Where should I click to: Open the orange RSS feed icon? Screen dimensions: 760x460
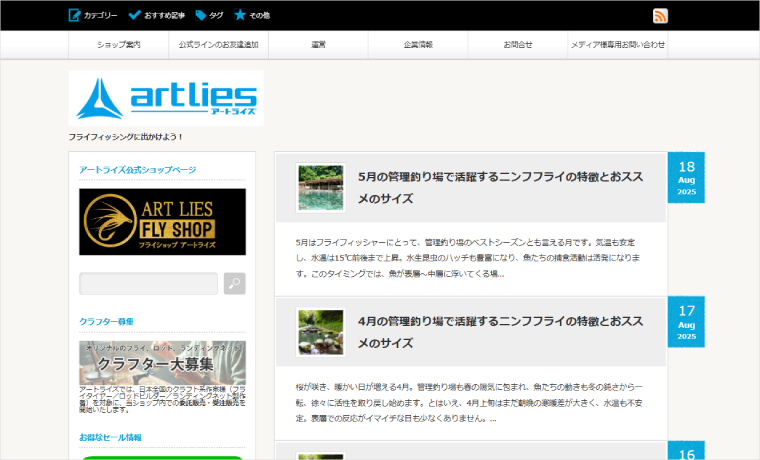click(660, 15)
